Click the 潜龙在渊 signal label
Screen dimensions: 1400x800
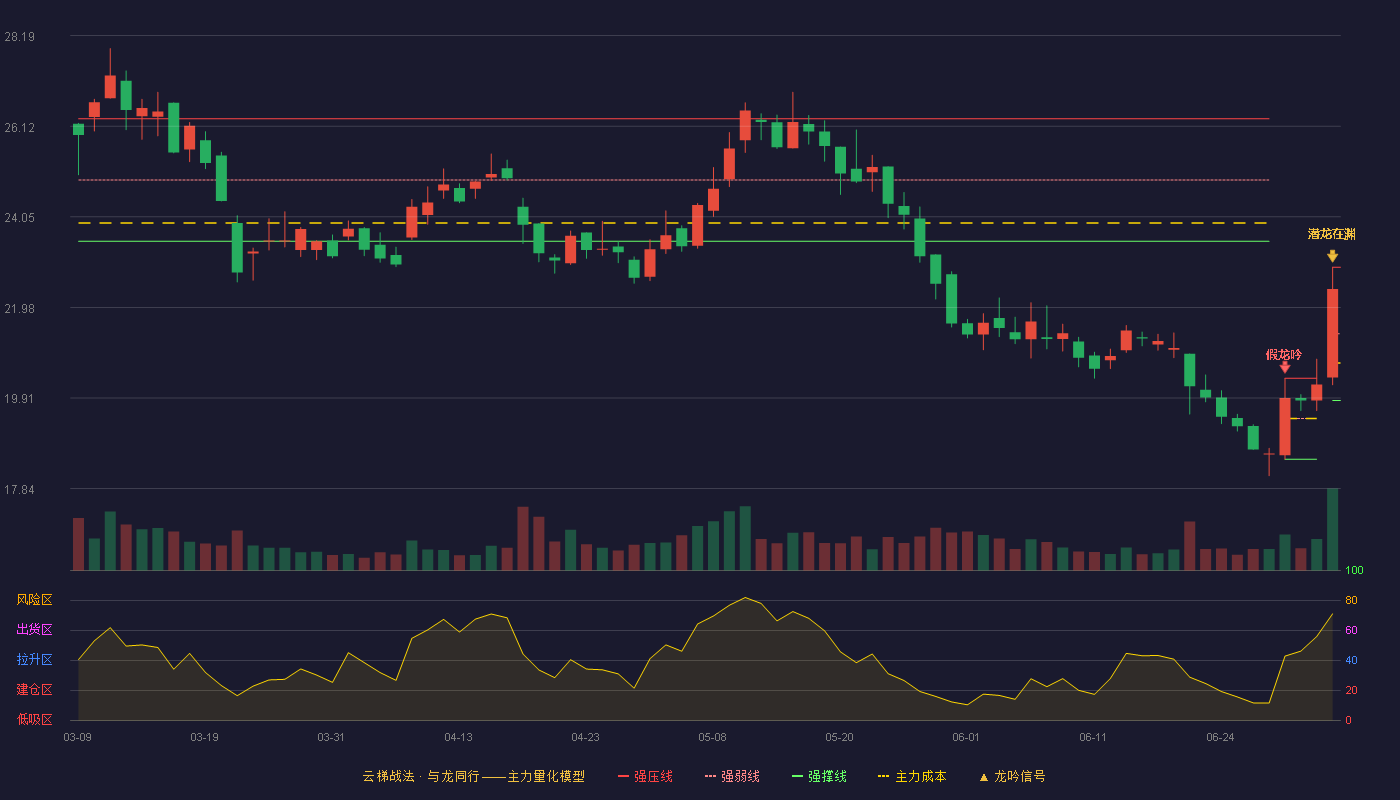click(1332, 234)
